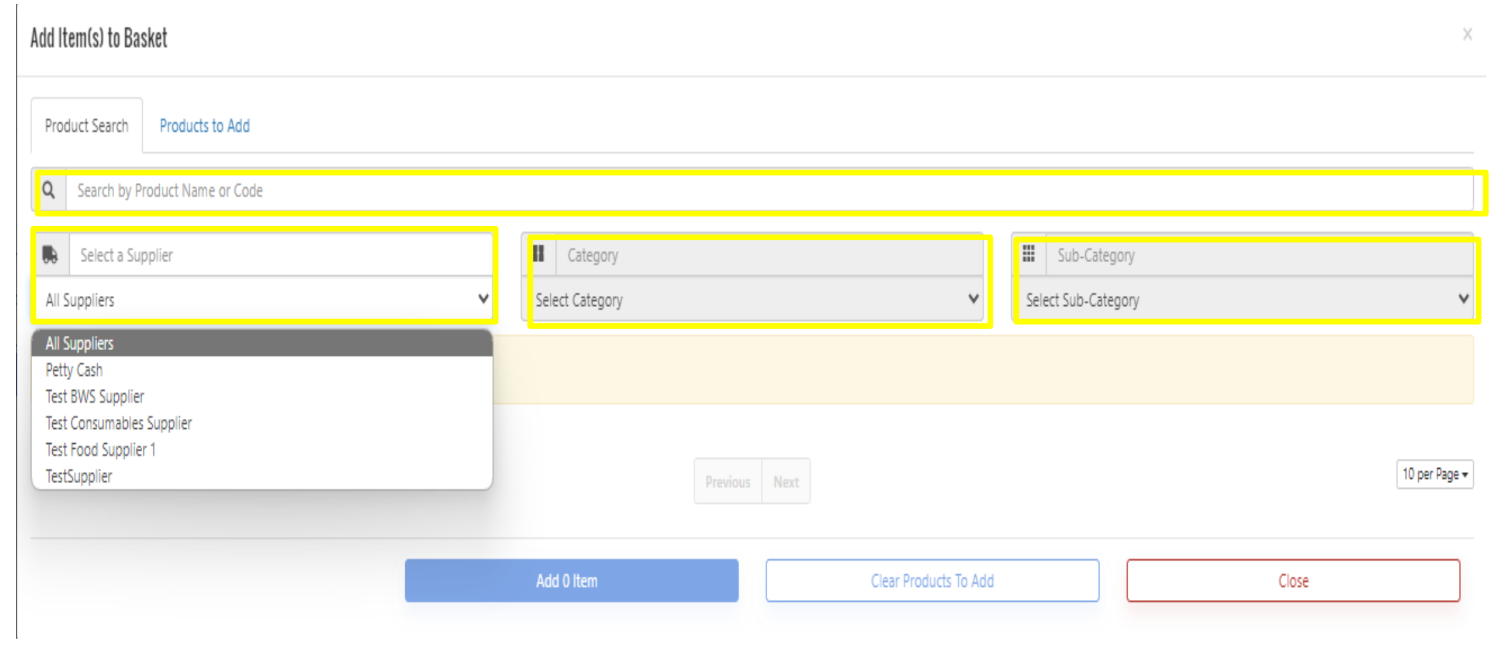The image size is (1500, 647).
Task: Pick Test Consumables Supplier from list
Action: [118, 423]
